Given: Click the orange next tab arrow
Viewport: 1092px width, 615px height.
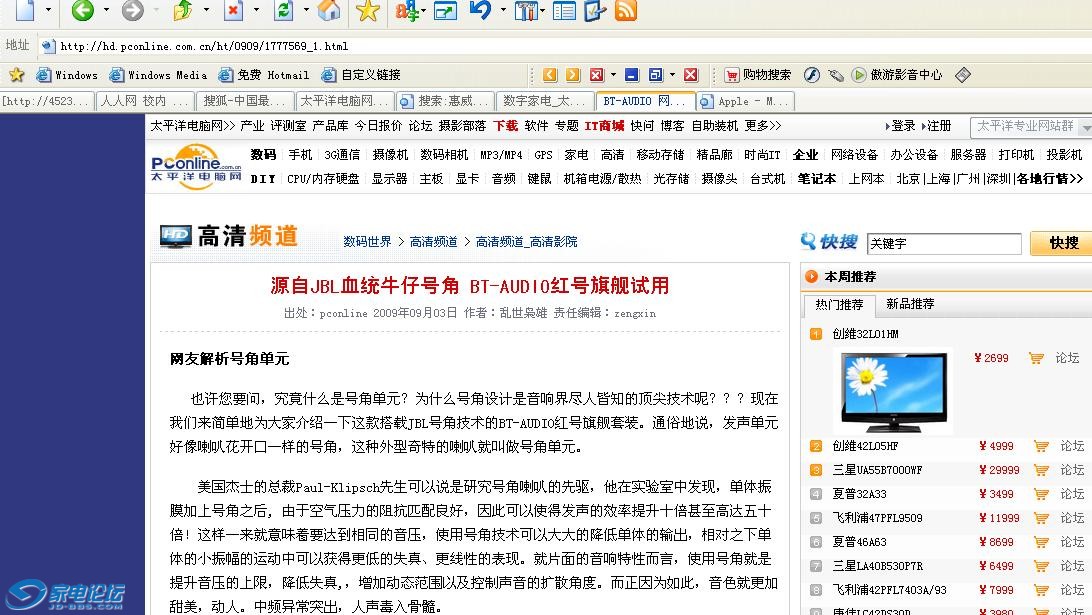Looking at the screenshot, I should [573, 75].
